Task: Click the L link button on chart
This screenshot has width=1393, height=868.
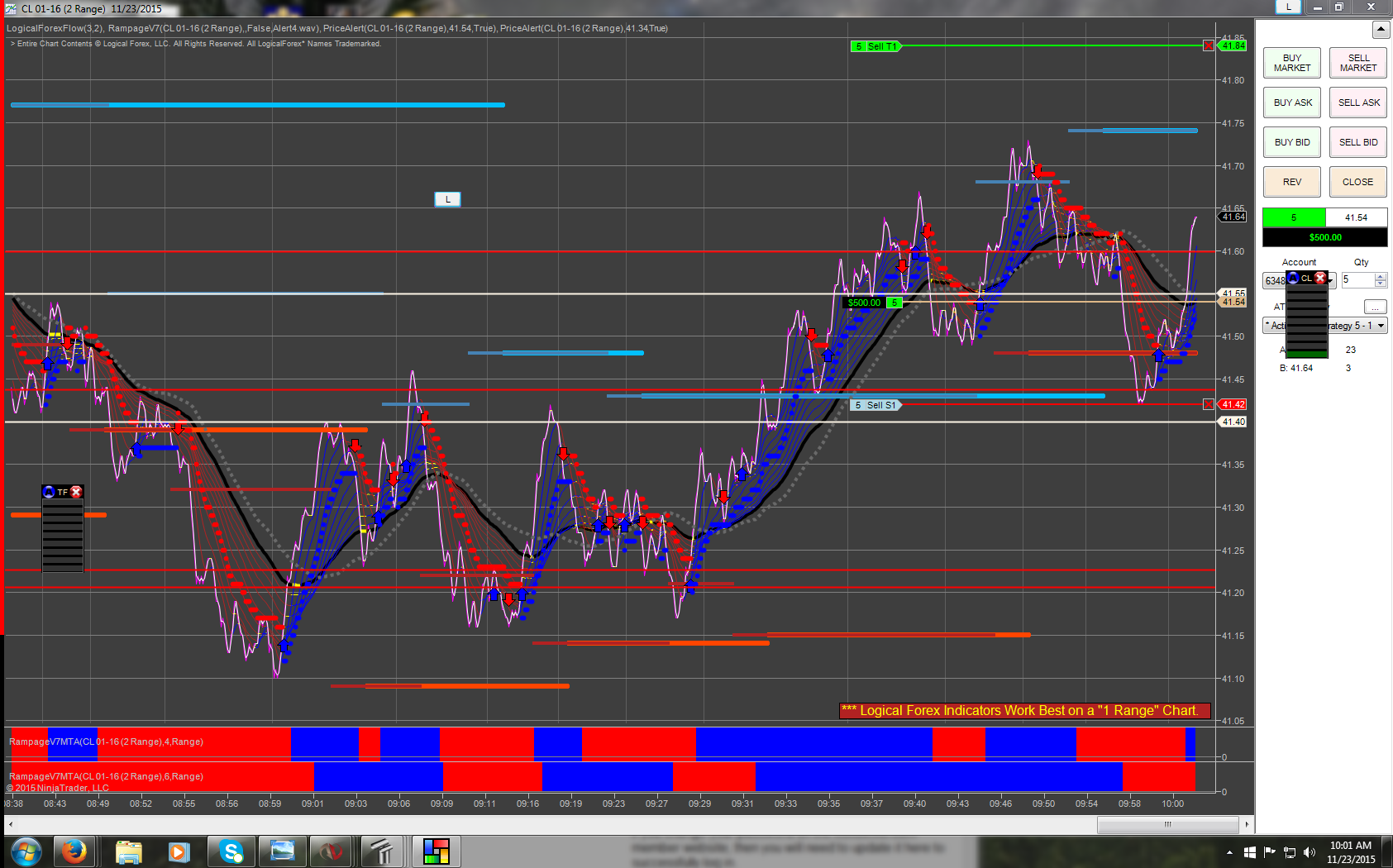Action: click(x=447, y=199)
